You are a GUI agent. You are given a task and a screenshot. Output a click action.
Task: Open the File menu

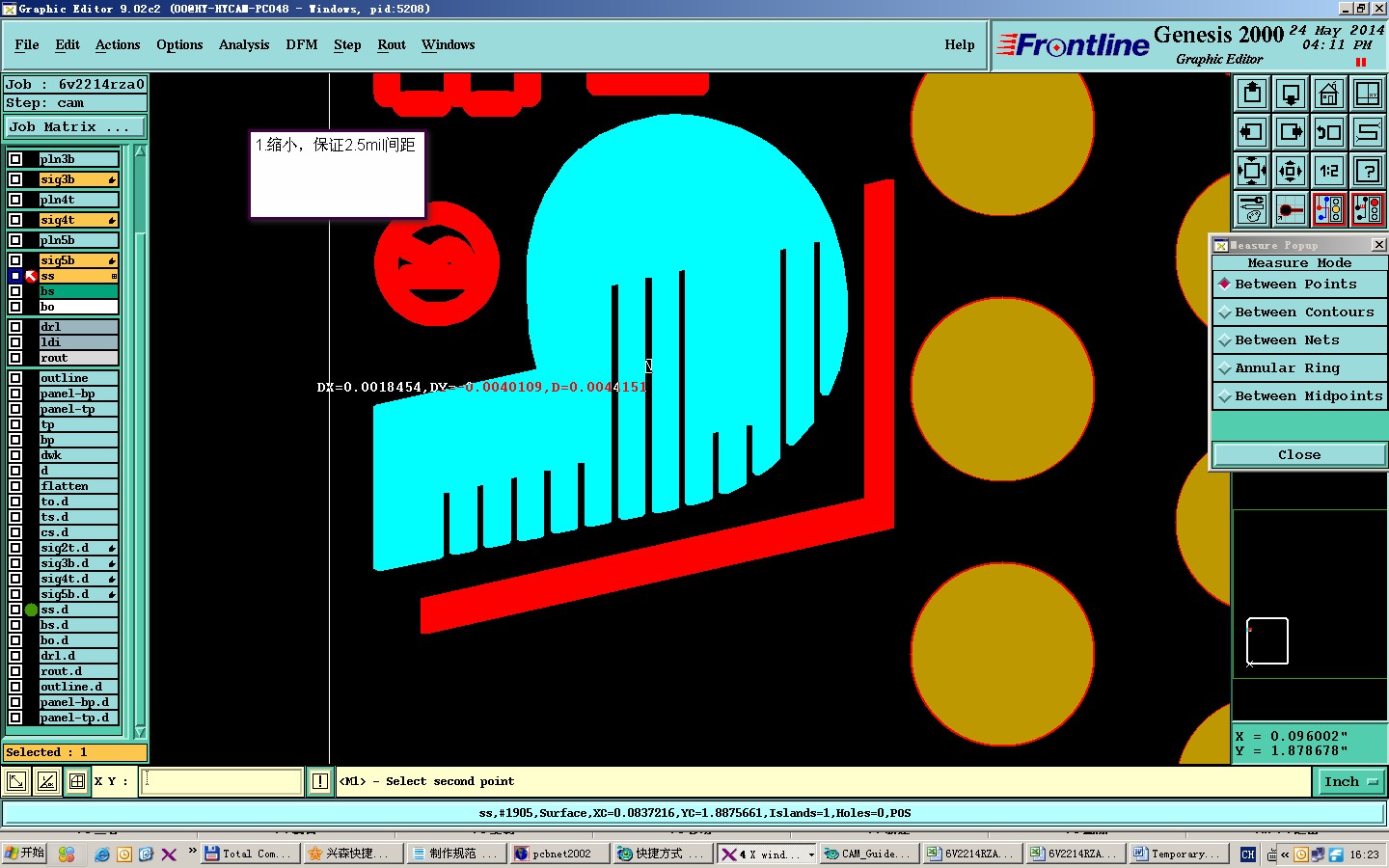pos(27,45)
